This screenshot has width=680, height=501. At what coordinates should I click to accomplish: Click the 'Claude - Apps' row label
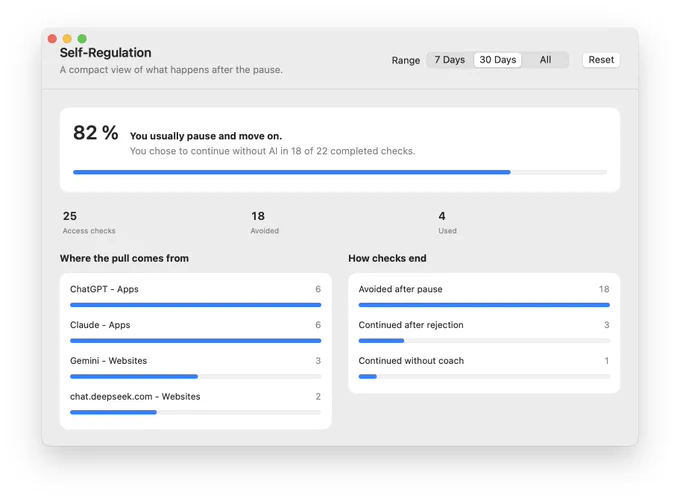[100, 325]
